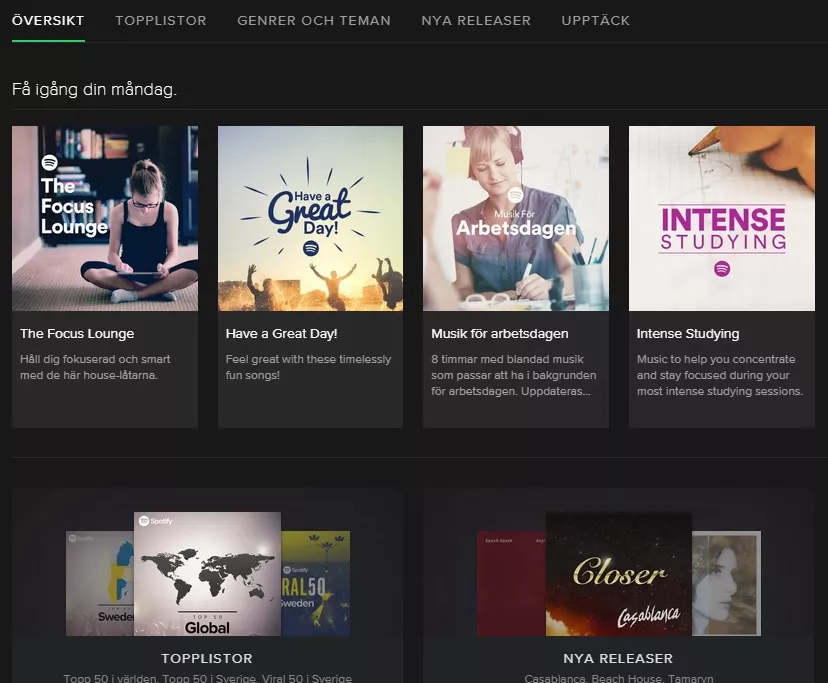Click Musik för arbetsdagen playlist title
This screenshot has width=828, height=683.
click(500, 334)
